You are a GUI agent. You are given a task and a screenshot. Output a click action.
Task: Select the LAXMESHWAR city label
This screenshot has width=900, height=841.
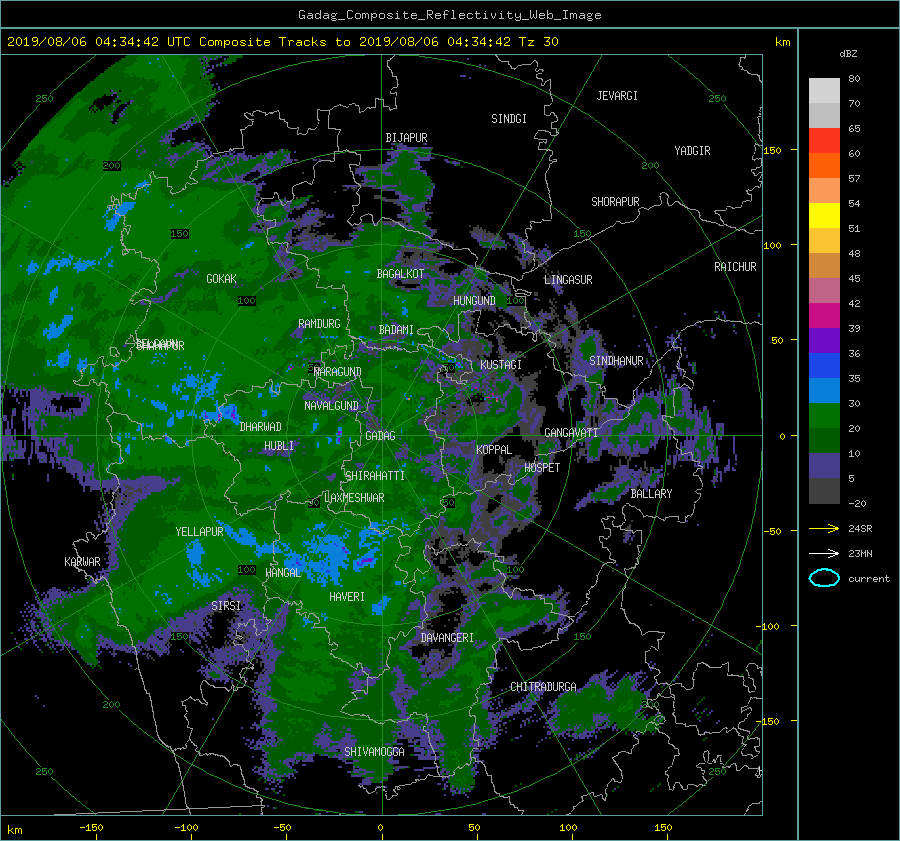[354, 498]
